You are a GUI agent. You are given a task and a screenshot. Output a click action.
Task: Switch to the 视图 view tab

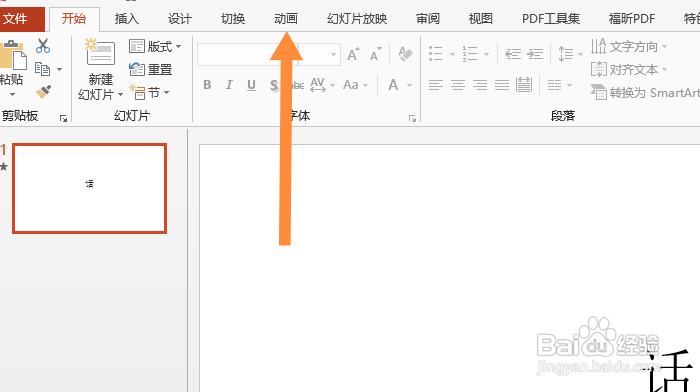(x=480, y=19)
